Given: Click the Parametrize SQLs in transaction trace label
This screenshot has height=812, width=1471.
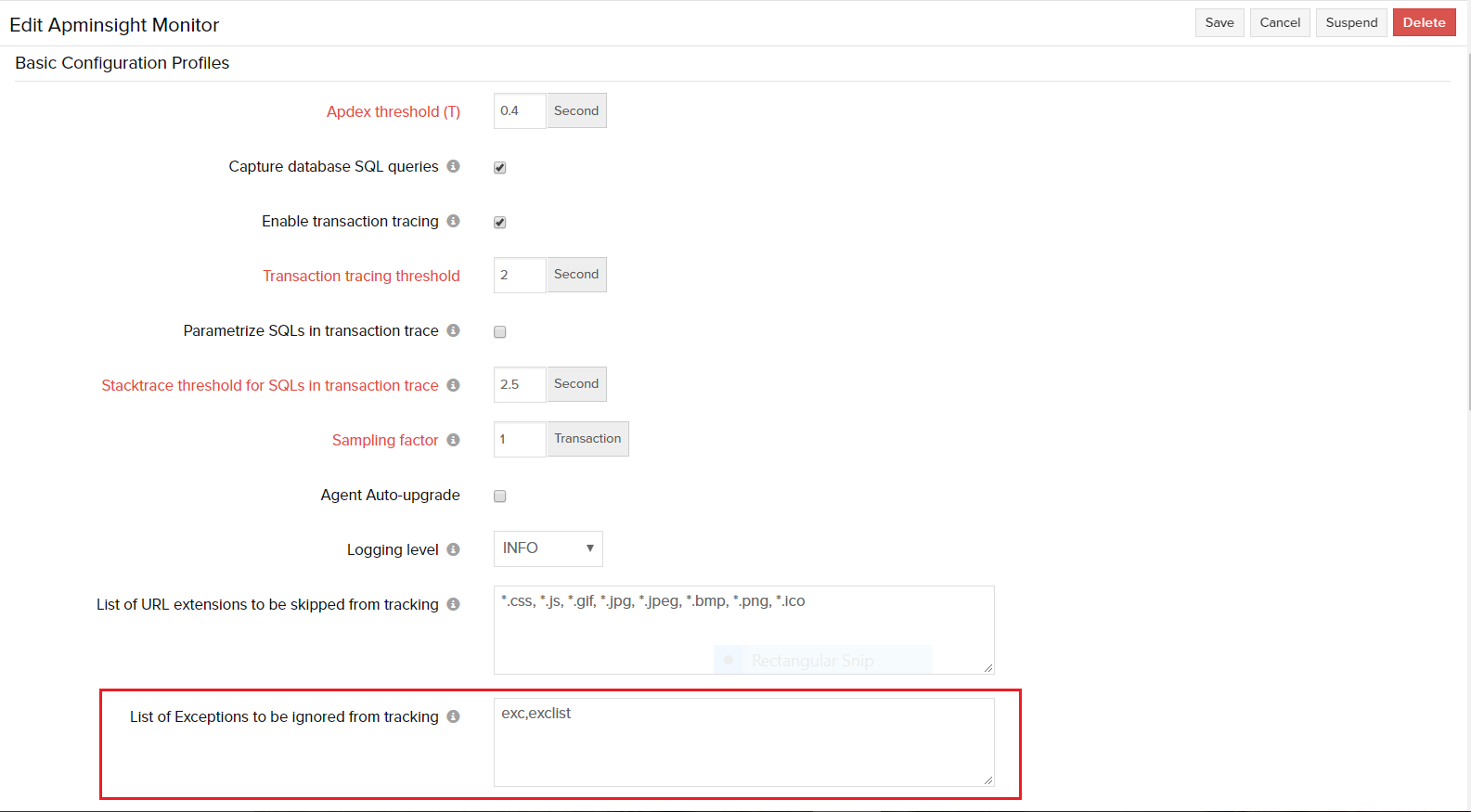Looking at the screenshot, I should pyautogui.click(x=311, y=330).
